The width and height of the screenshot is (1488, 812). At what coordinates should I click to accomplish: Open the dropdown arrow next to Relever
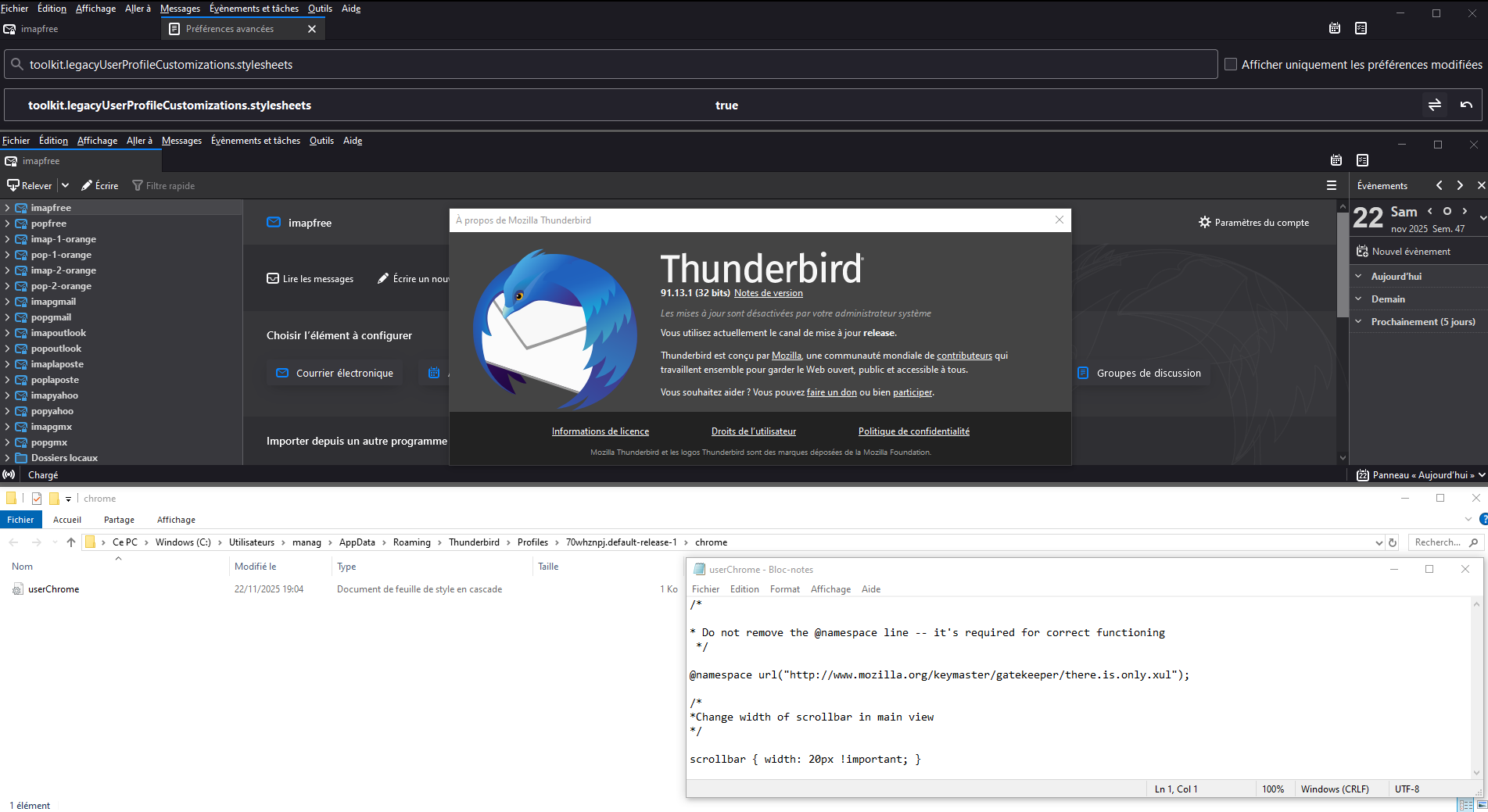[x=65, y=185]
